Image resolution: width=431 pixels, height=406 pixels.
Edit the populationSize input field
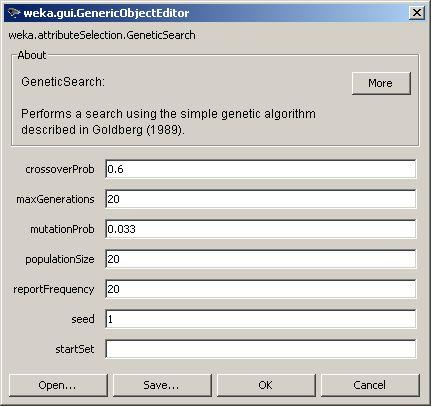click(x=261, y=259)
